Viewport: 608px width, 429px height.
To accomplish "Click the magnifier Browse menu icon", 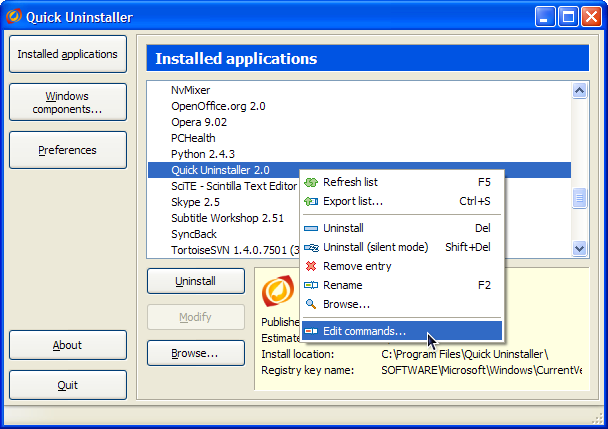I will coord(311,304).
